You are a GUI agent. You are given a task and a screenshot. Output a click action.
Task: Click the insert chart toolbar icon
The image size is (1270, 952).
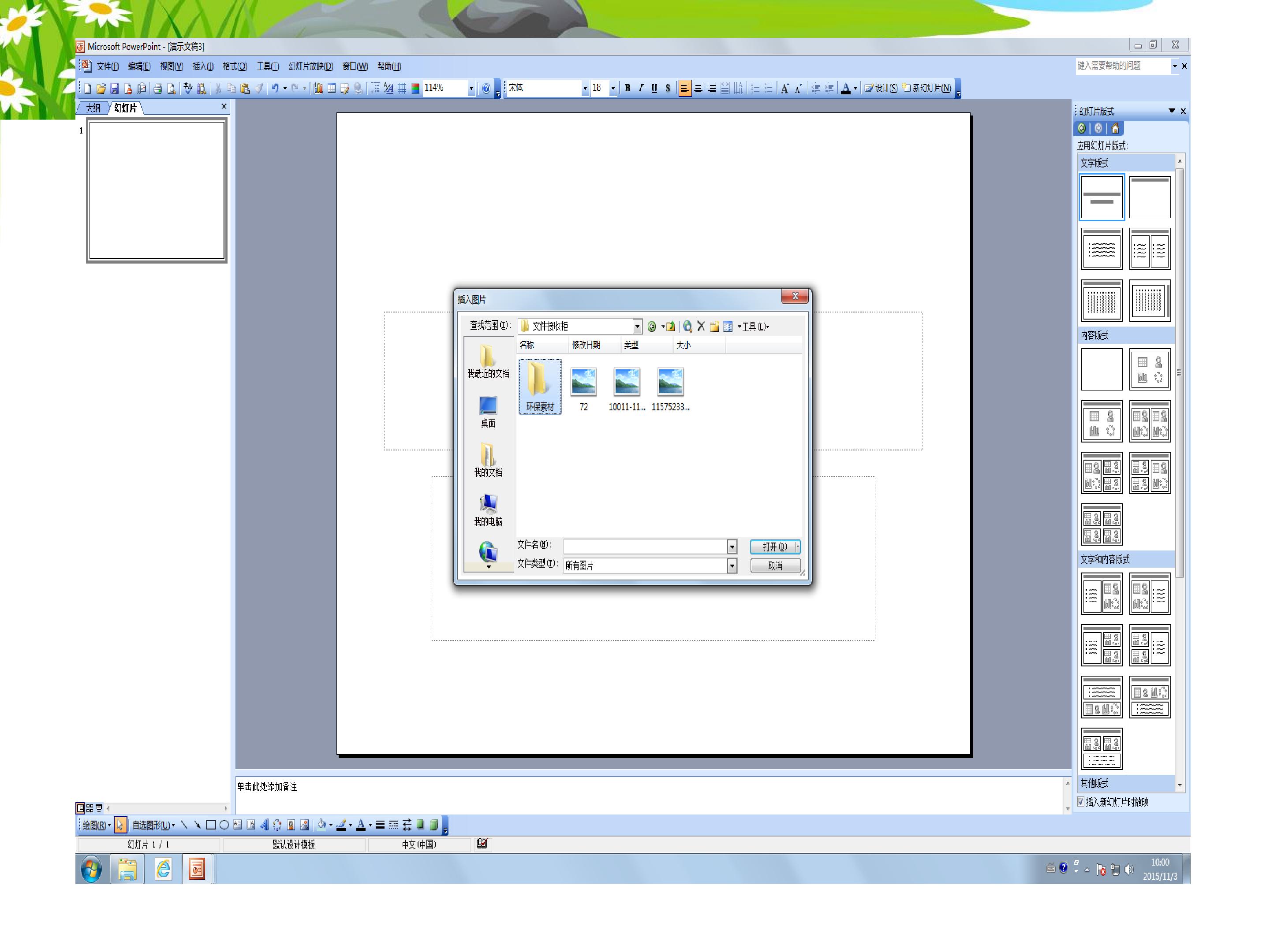[318, 89]
